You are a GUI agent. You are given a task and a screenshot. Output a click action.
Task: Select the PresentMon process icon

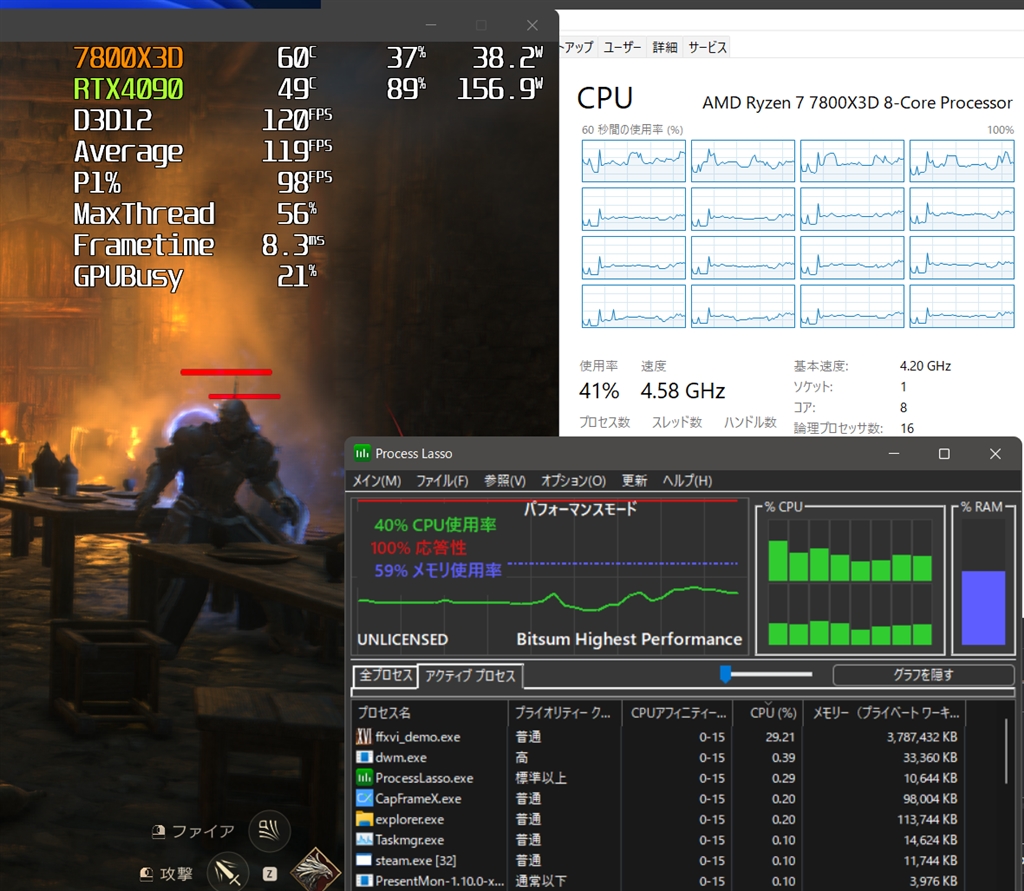364,881
